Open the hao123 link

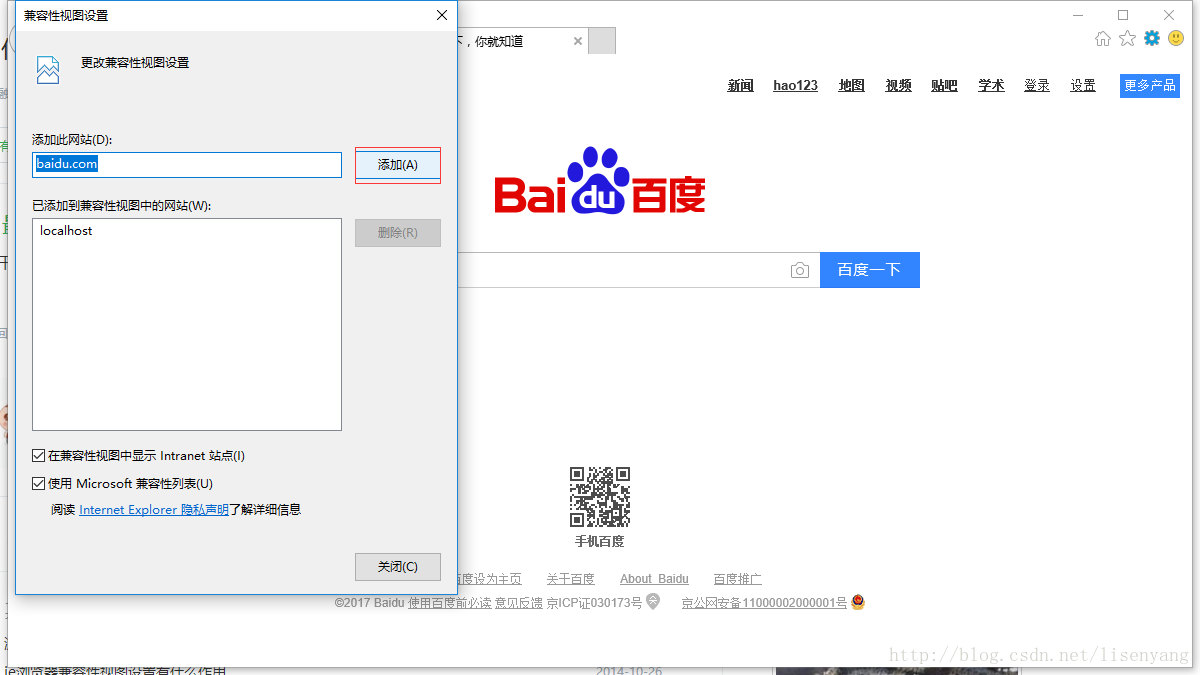click(795, 85)
